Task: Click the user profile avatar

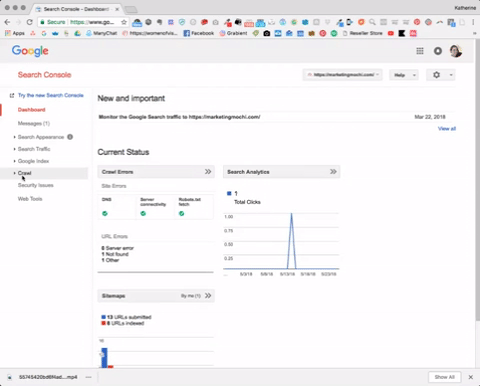Action: click(456, 51)
